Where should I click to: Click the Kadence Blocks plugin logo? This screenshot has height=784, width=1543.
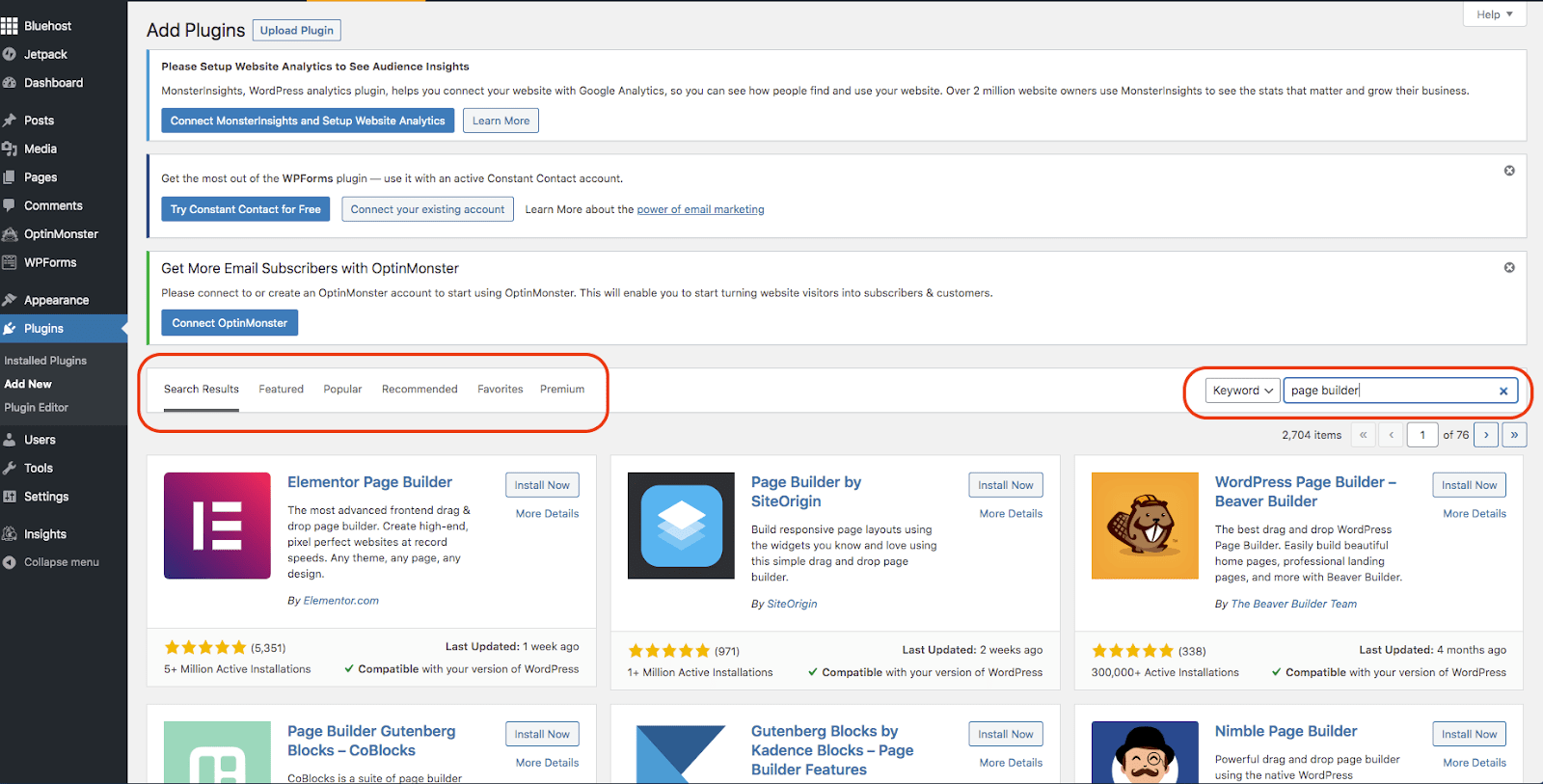pyautogui.click(x=681, y=752)
